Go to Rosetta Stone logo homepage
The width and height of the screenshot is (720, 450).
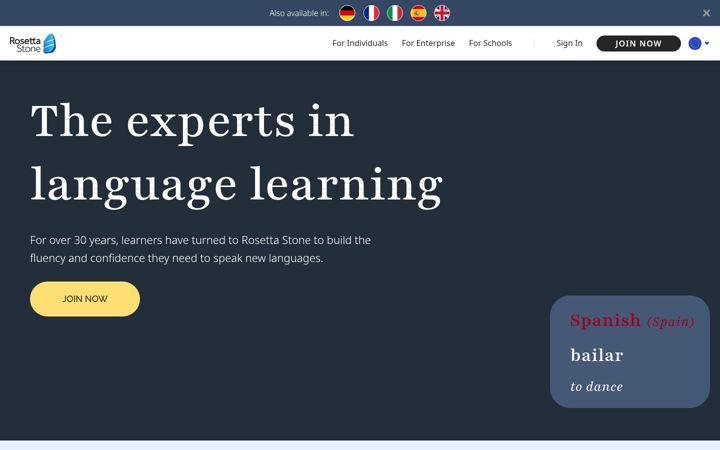(x=33, y=44)
